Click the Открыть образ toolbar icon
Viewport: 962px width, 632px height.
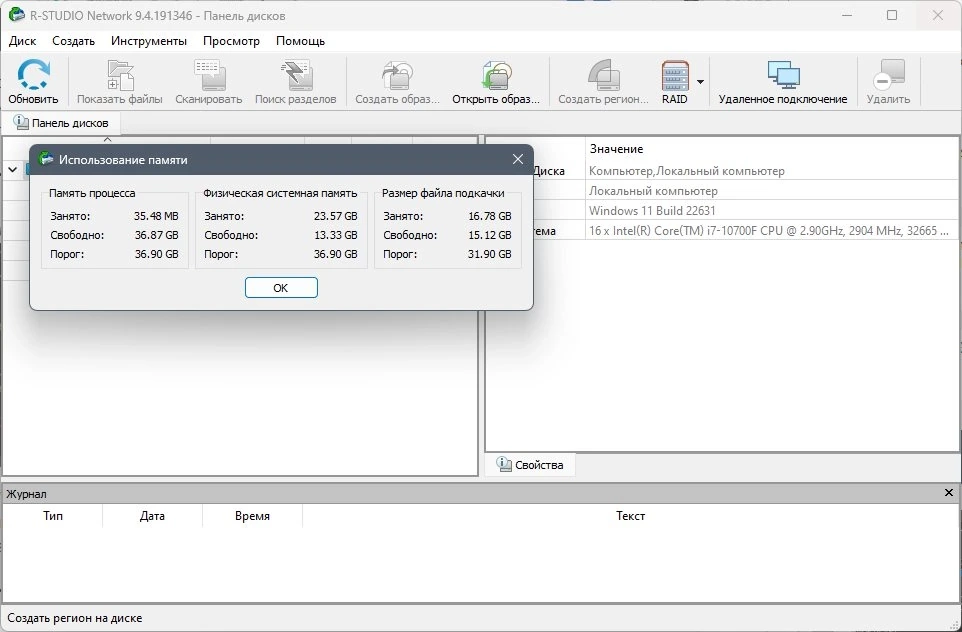pyautogui.click(x=496, y=75)
